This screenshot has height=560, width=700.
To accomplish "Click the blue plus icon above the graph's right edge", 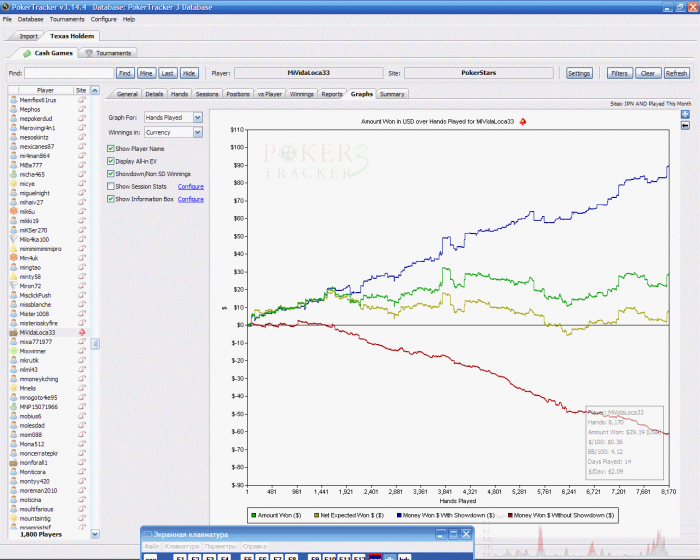I will point(685,114).
